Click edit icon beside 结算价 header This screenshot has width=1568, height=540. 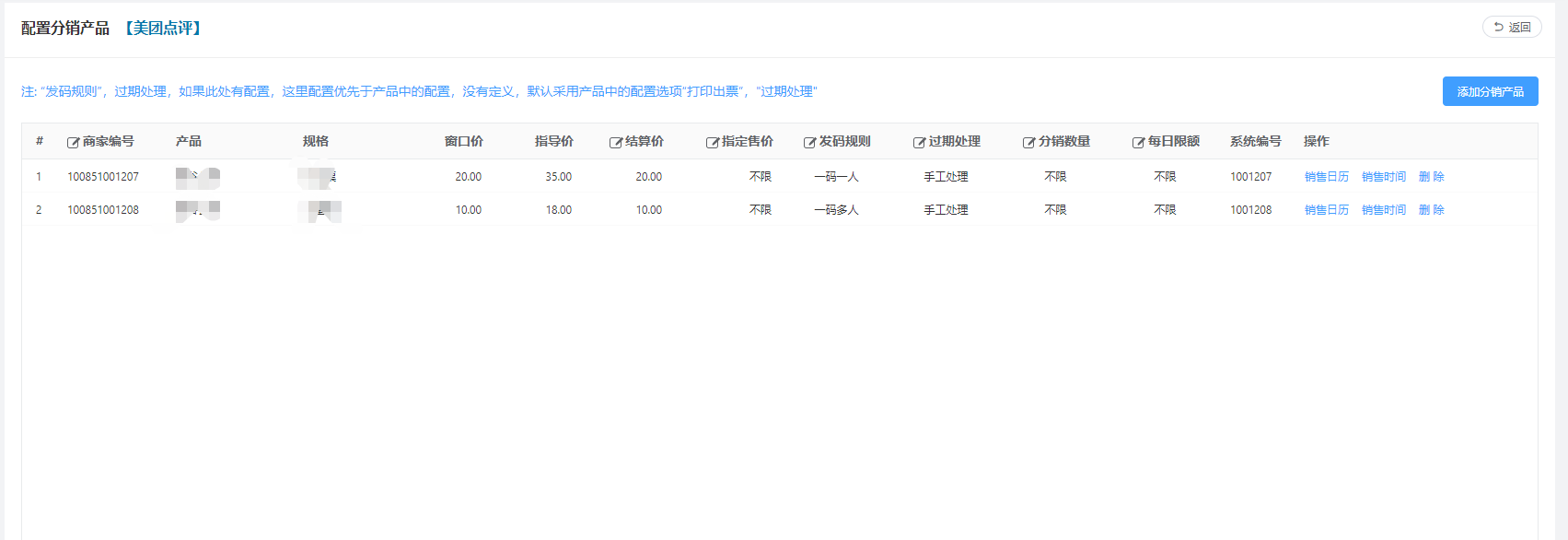tap(615, 143)
